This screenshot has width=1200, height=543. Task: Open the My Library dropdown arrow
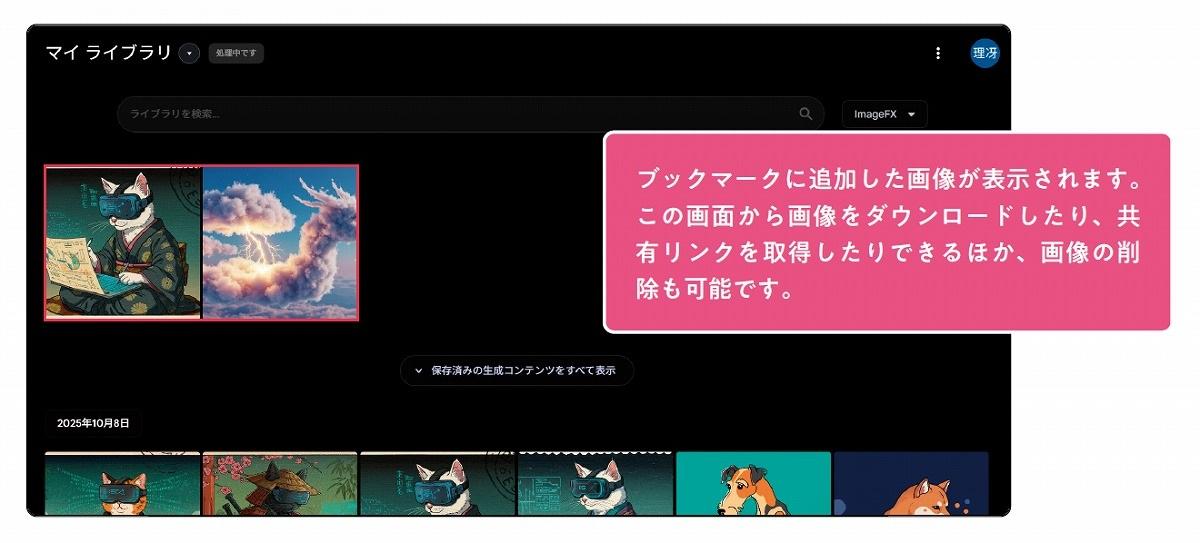coord(189,53)
